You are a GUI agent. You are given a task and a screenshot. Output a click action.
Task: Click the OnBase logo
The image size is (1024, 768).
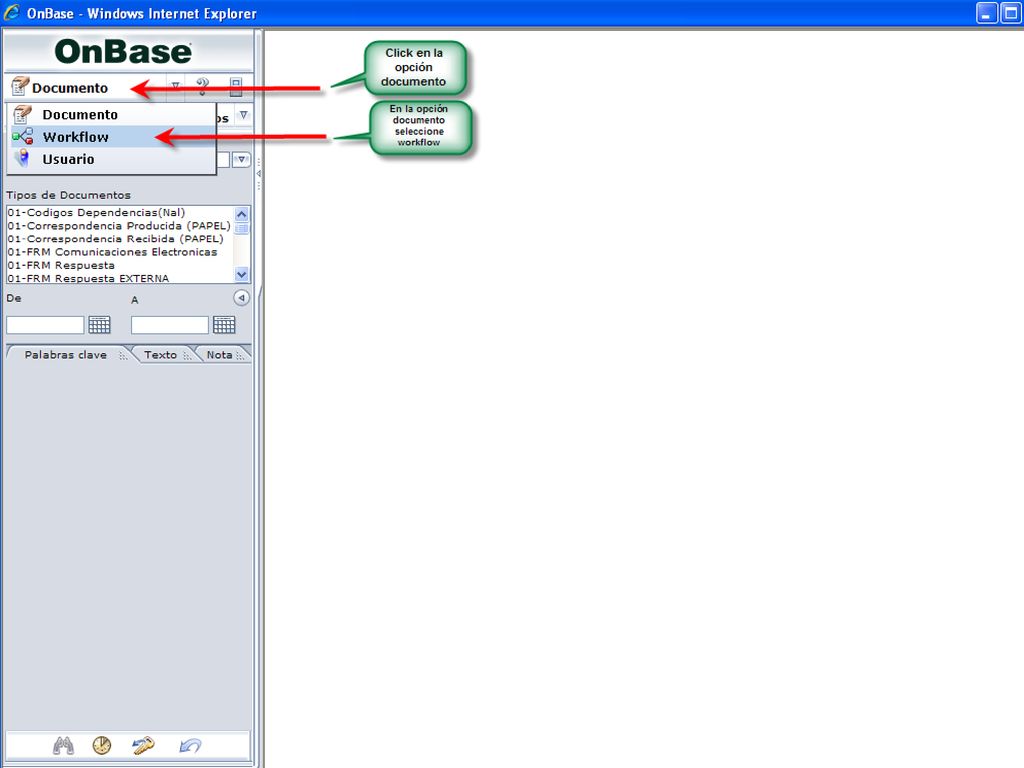pos(123,52)
